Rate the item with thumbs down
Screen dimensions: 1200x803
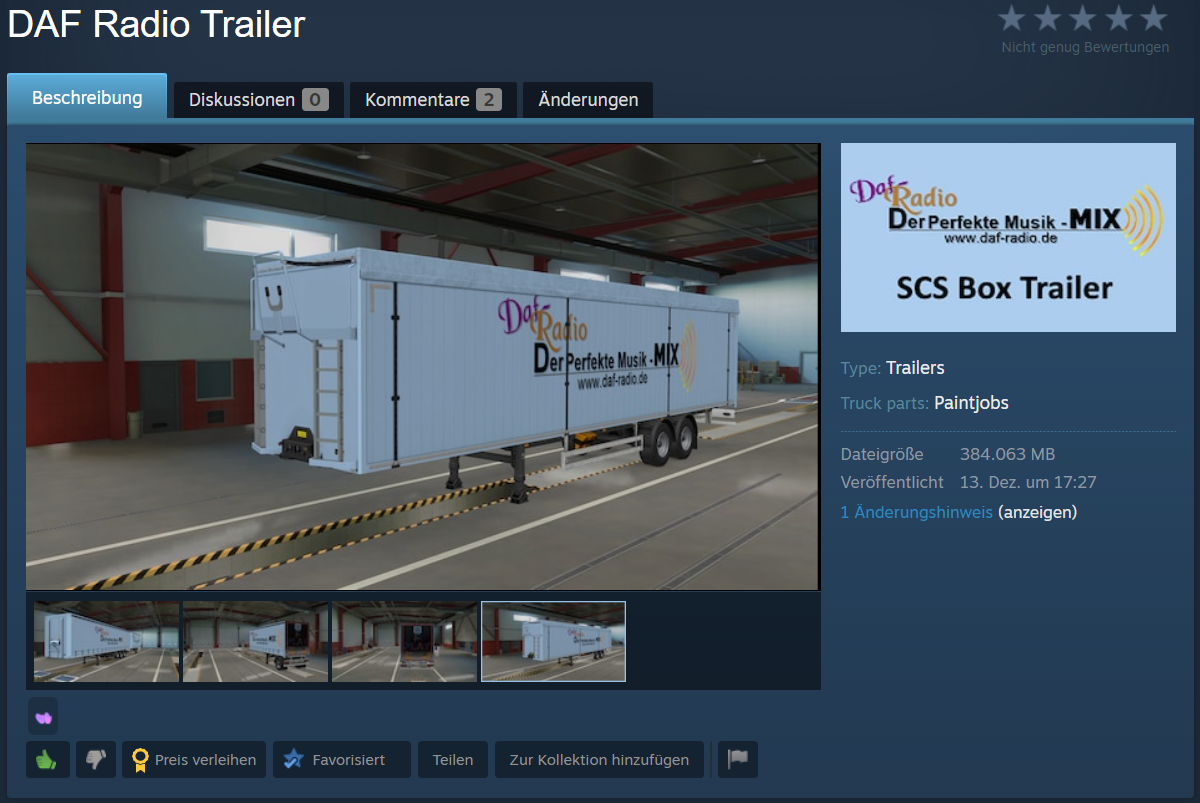96,760
